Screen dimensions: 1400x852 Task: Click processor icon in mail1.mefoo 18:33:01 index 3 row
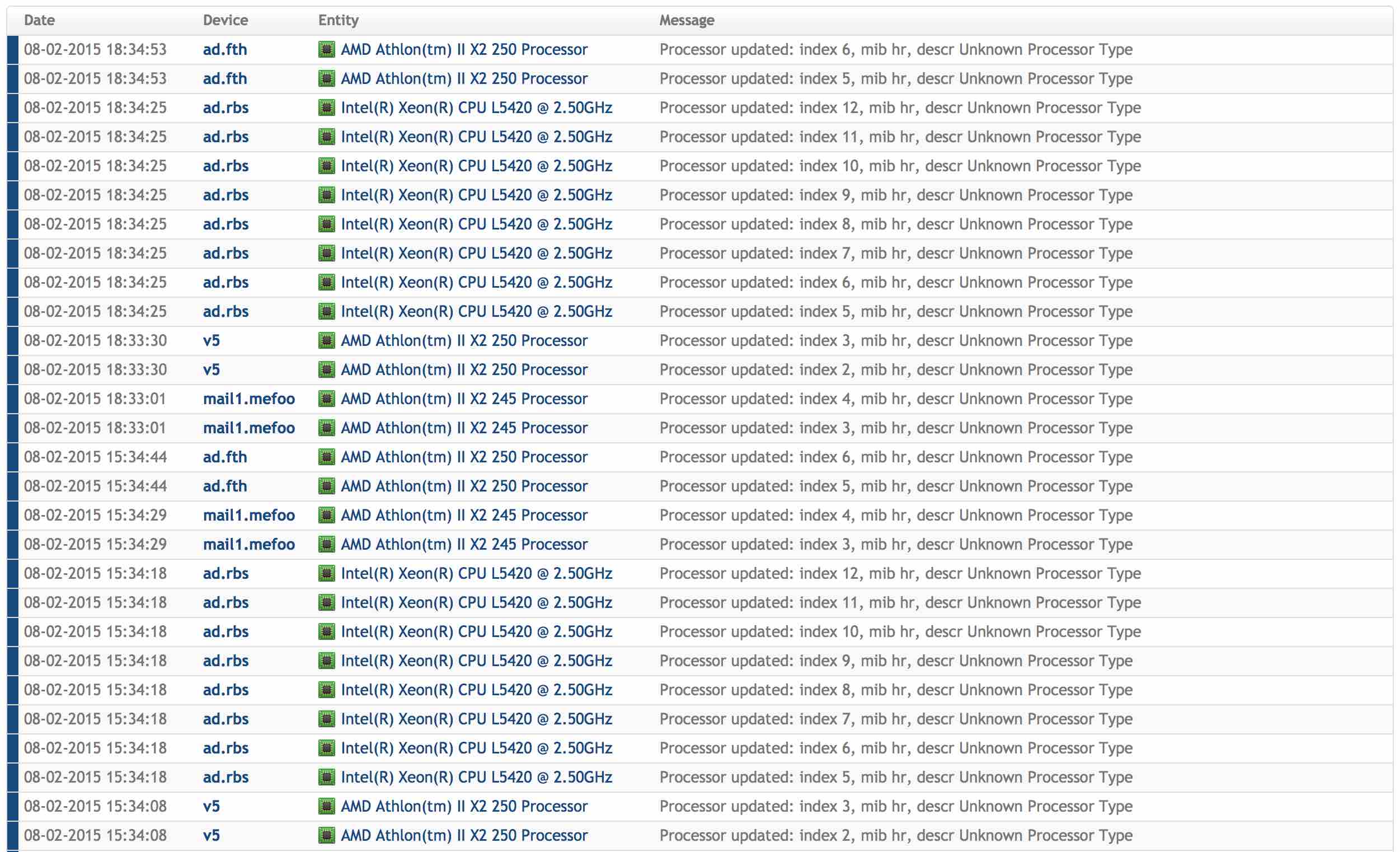(x=327, y=428)
